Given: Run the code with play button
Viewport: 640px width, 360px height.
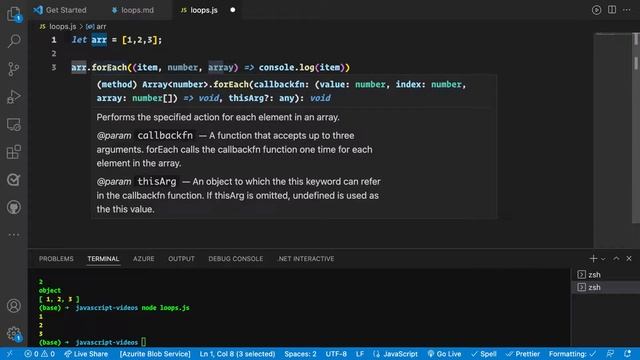Looking at the screenshot, I should click(596, 10).
